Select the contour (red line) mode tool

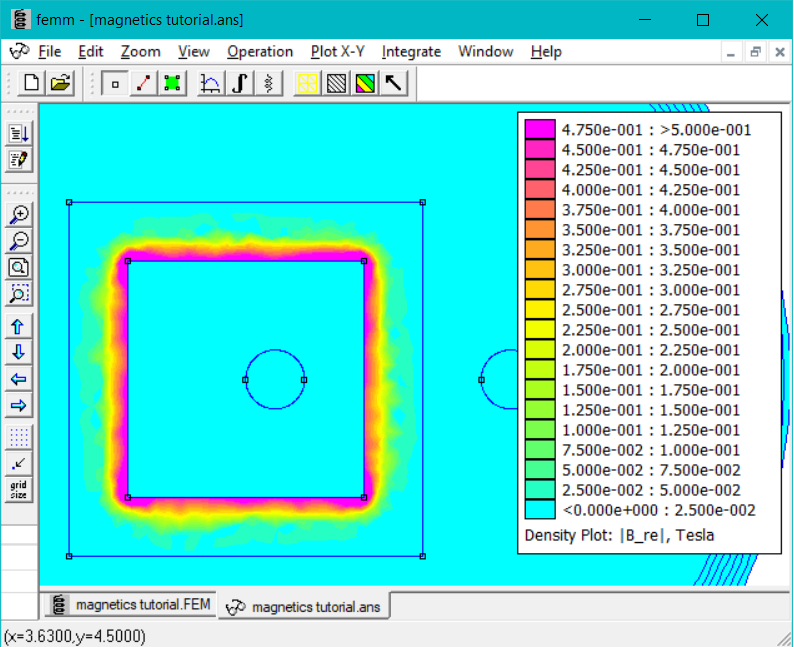point(143,84)
